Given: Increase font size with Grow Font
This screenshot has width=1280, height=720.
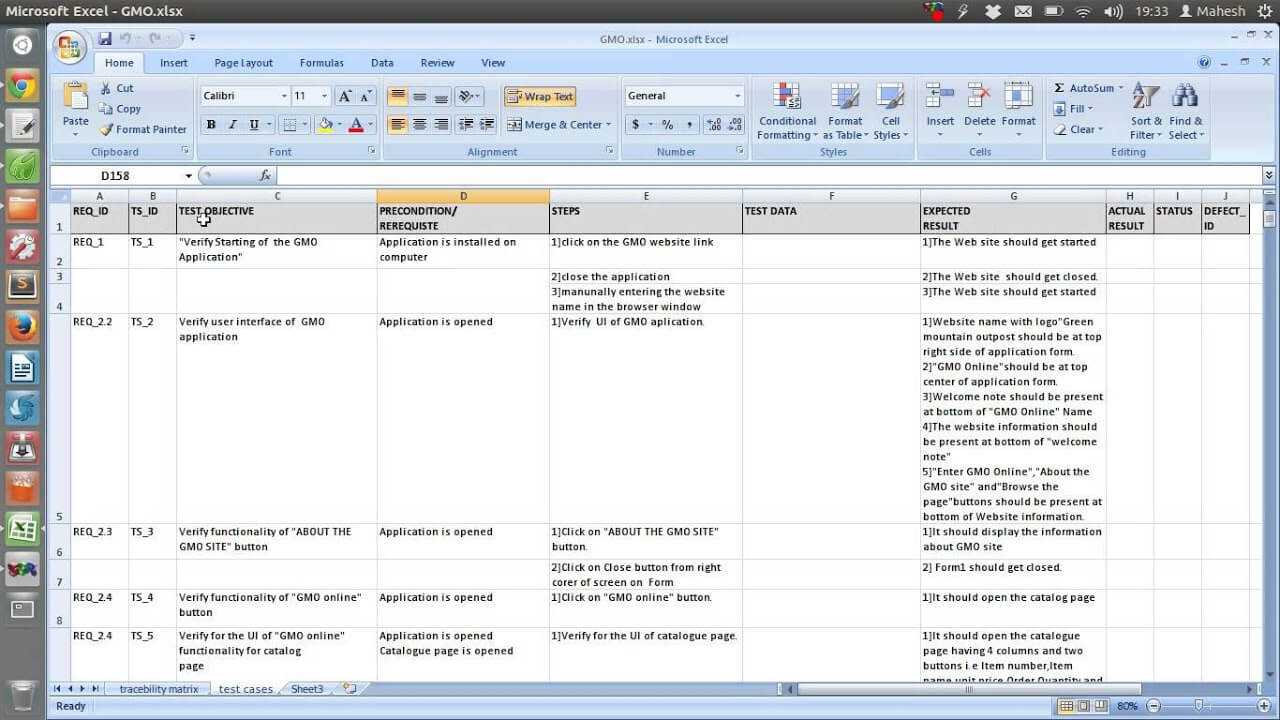Looking at the screenshot, I should (x=345, y=96).
